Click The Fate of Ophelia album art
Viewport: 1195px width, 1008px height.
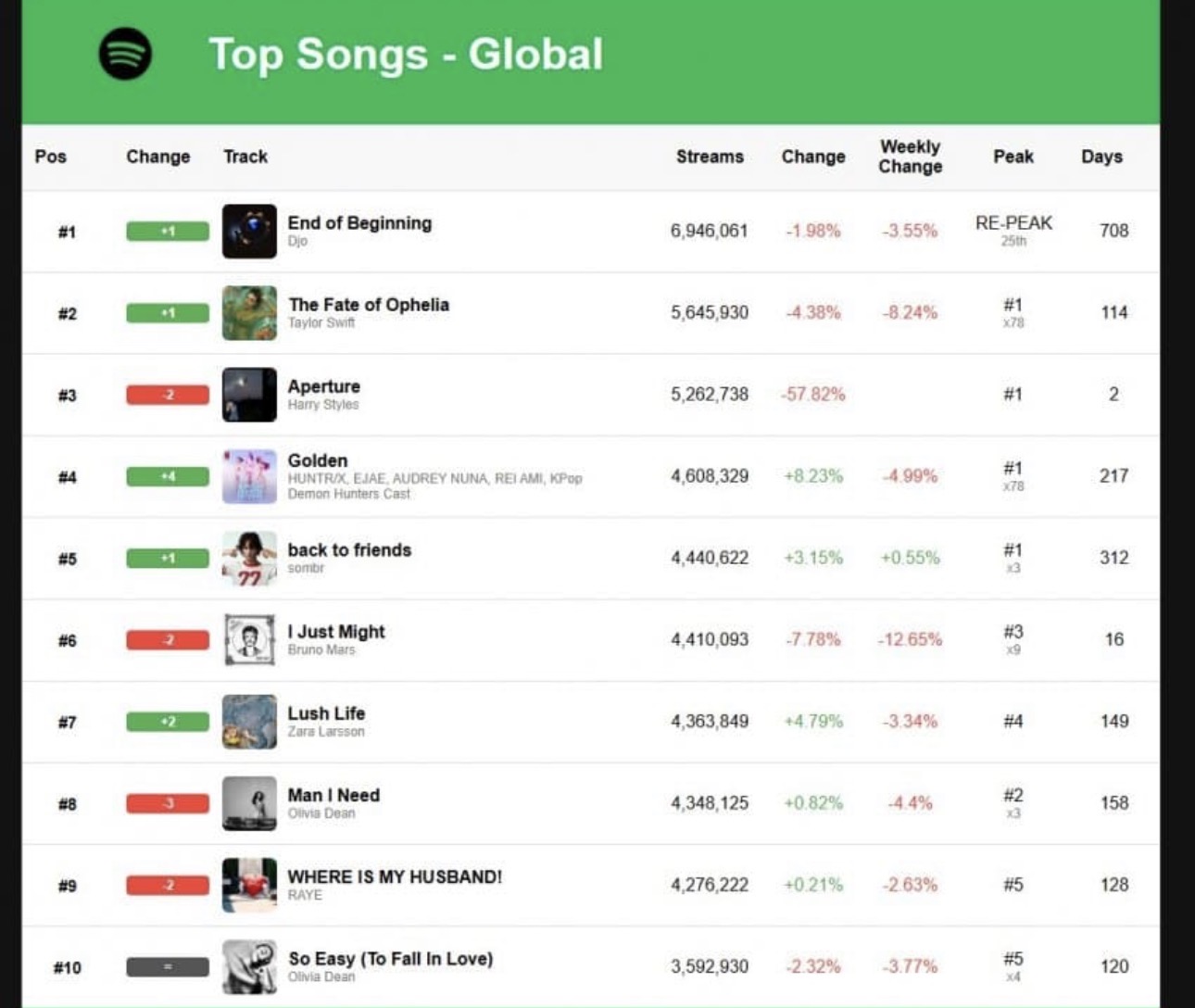click(249, 313)
